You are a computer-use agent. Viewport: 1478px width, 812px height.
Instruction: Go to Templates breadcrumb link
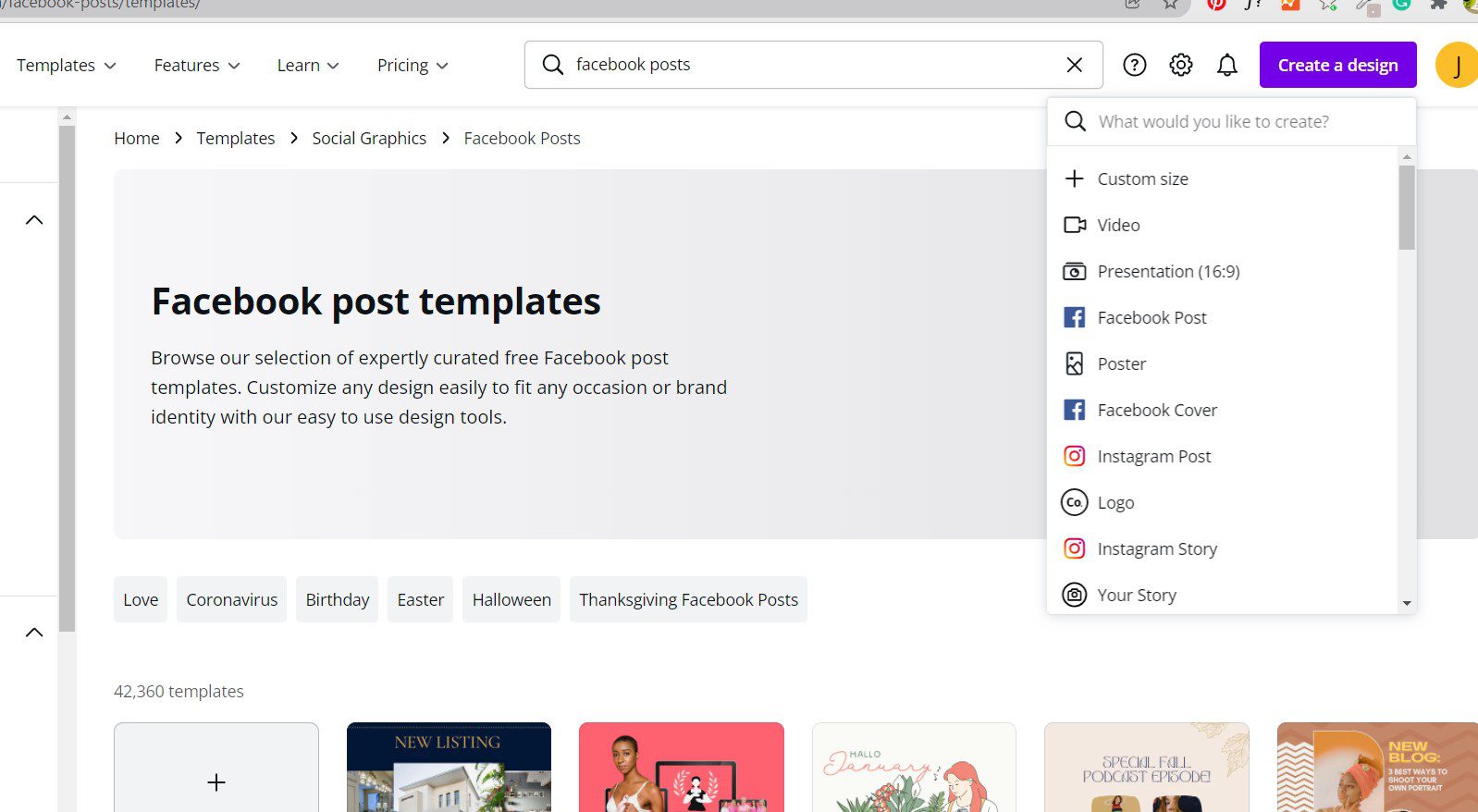pos(236,138)
